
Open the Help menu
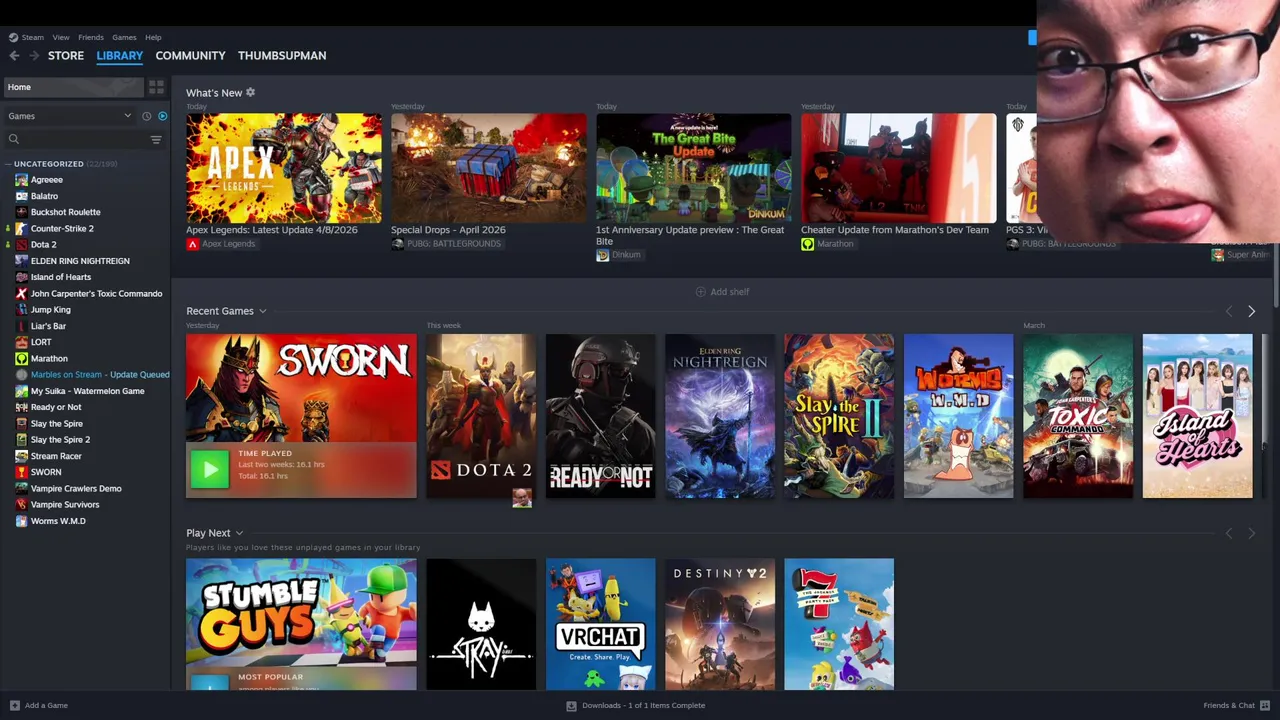153,37
